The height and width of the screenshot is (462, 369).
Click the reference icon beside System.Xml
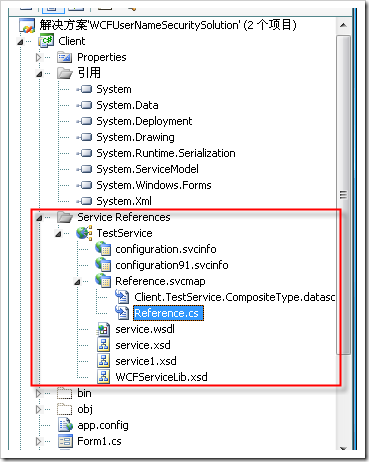click(x=84, y=201)
